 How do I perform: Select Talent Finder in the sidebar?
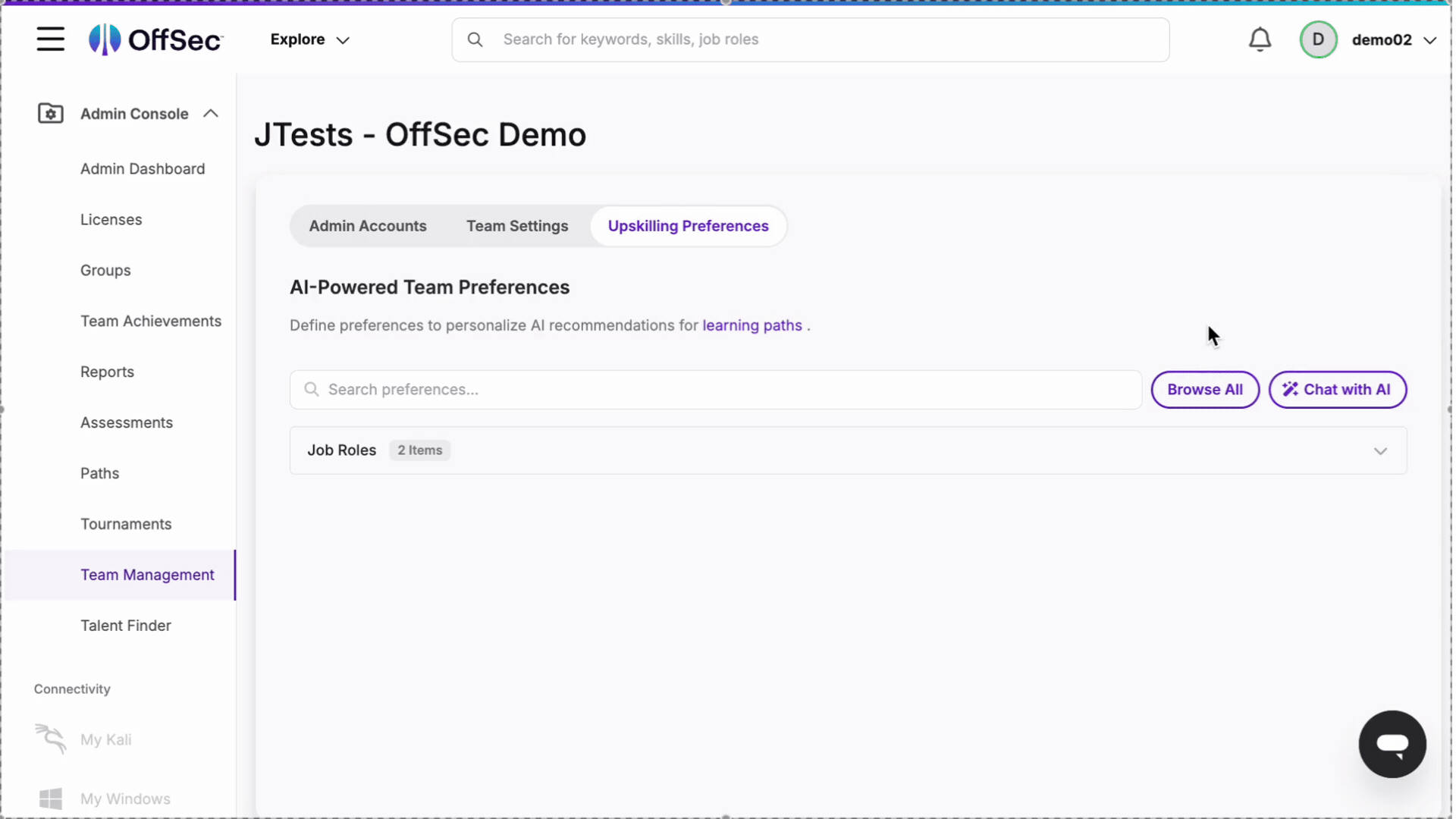(125, 625)
